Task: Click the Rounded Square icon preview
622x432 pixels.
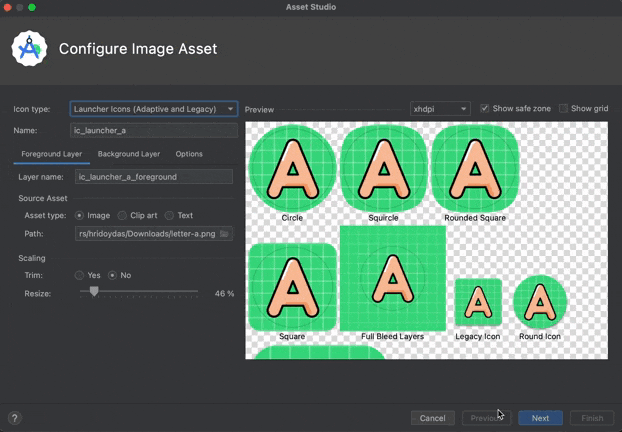Action: pyautogui.click(x=475, y=168)
